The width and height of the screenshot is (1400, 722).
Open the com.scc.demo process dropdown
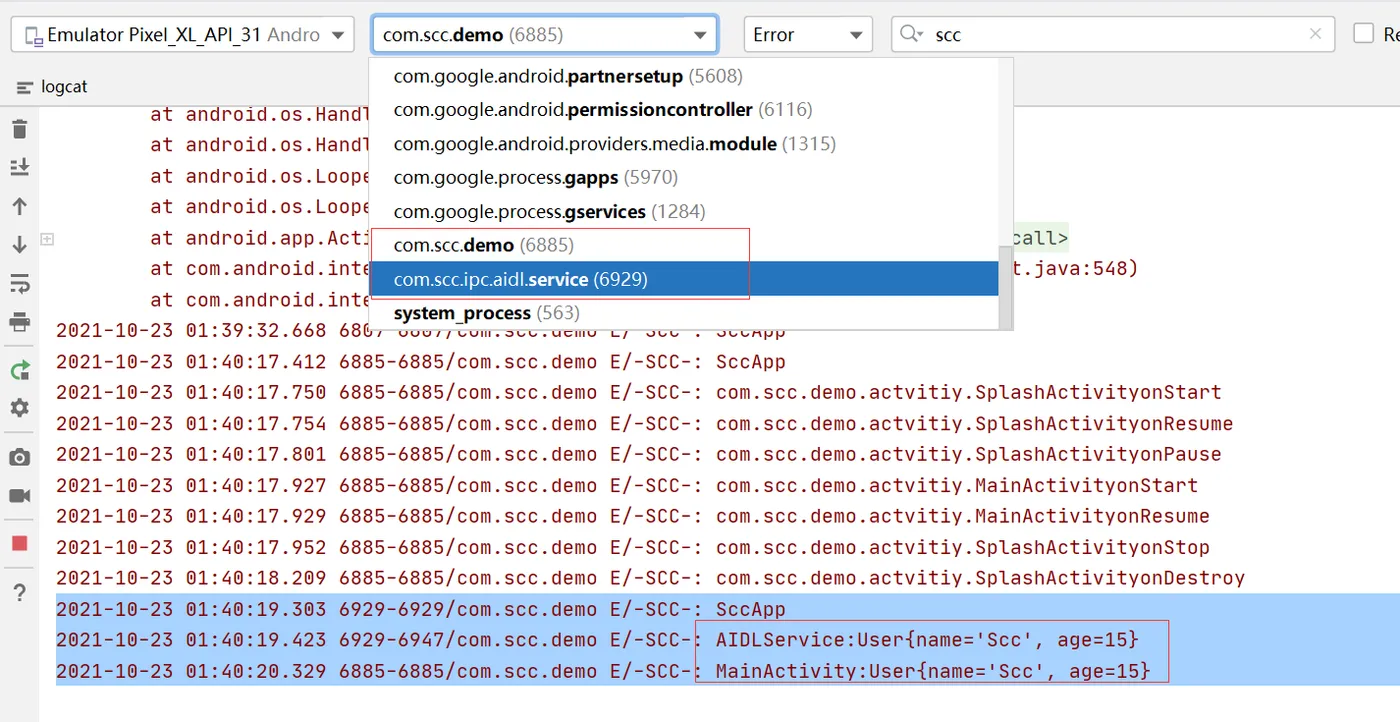pos(545,34)
